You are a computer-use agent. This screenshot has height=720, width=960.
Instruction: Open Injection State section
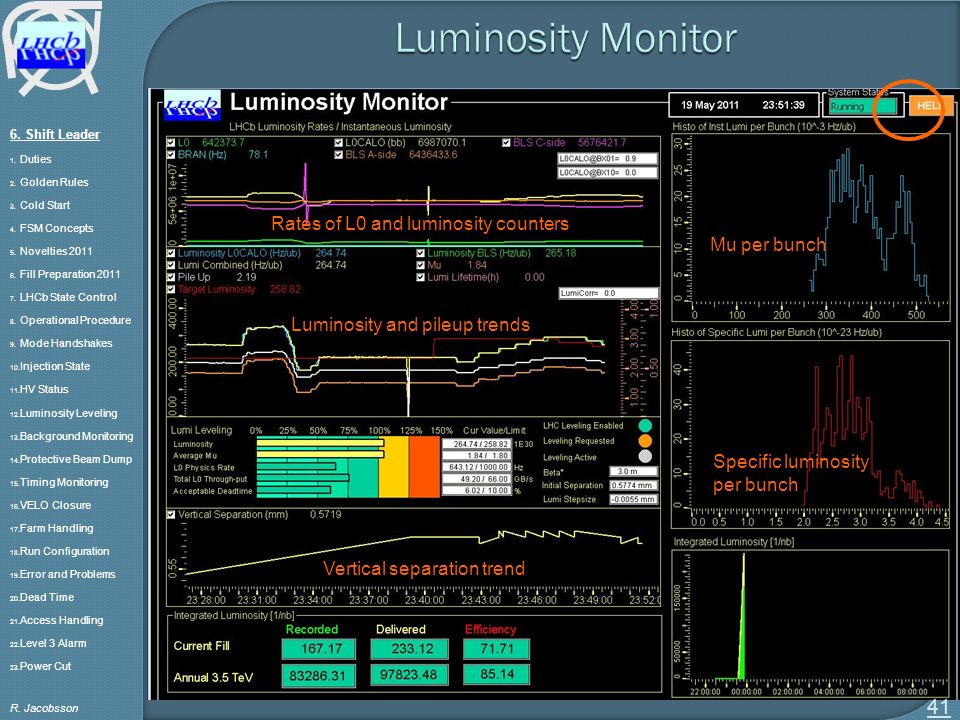(x=54, y=366)
